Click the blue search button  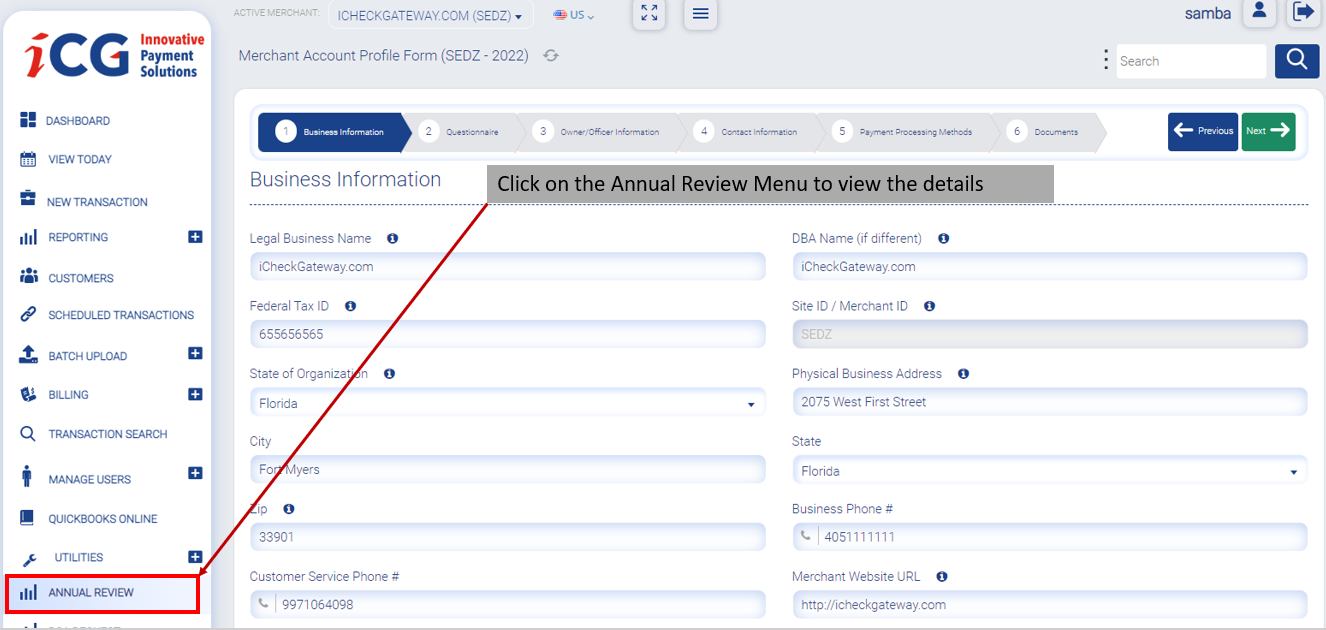(x=1297, y=61)
